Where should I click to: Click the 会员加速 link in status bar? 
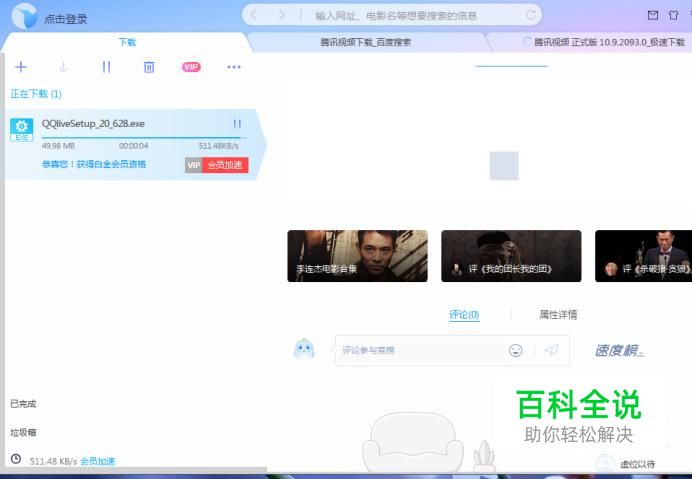click(x=98, y=461)
